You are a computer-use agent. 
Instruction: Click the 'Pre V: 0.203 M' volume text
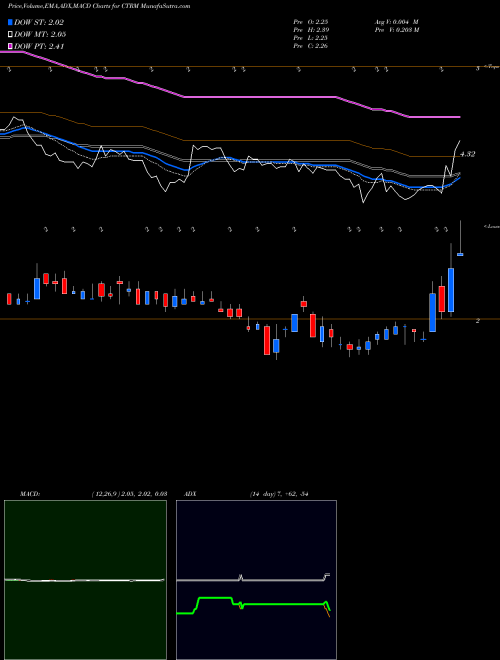[396, 30]
